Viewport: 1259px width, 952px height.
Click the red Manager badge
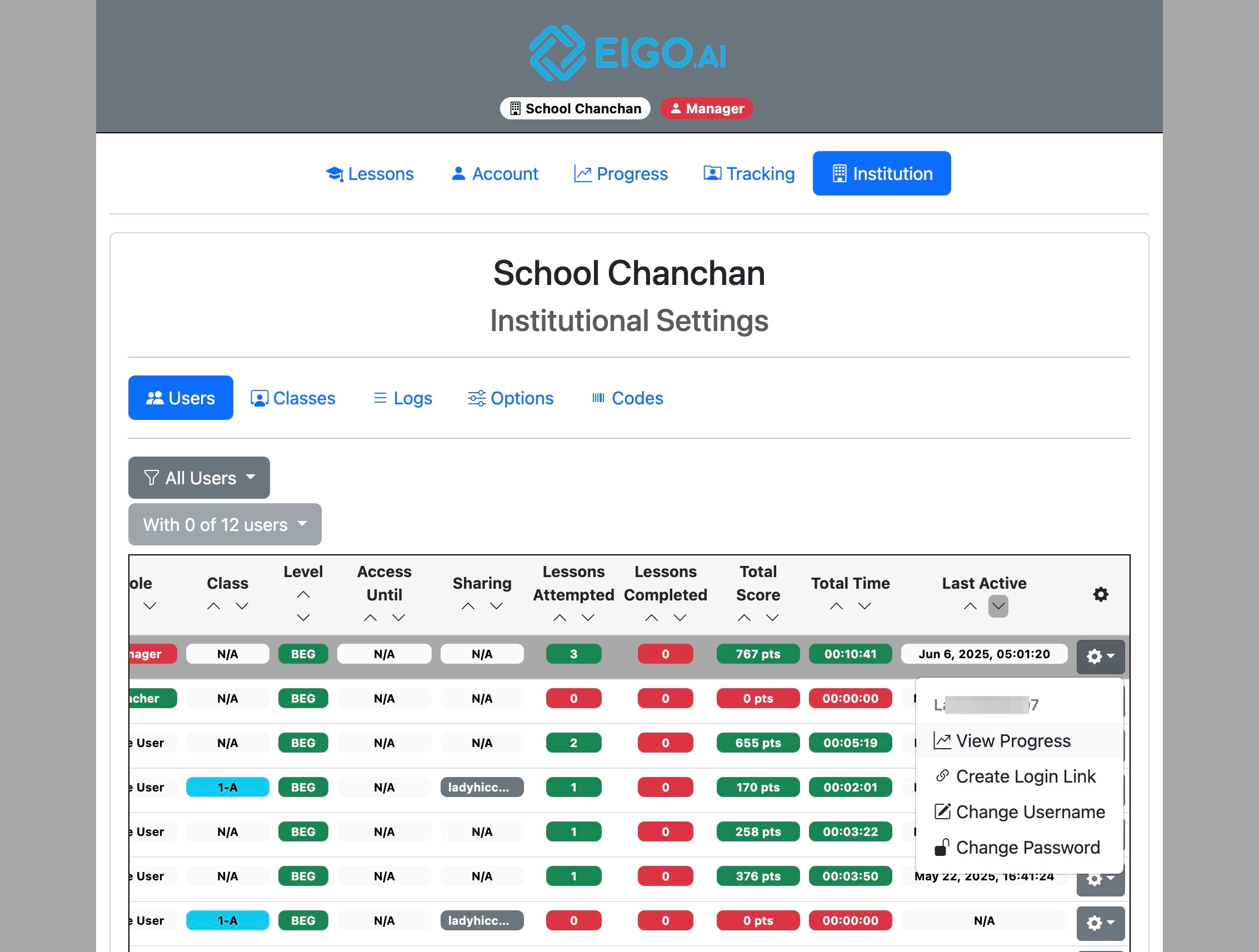tap(706, 108)
